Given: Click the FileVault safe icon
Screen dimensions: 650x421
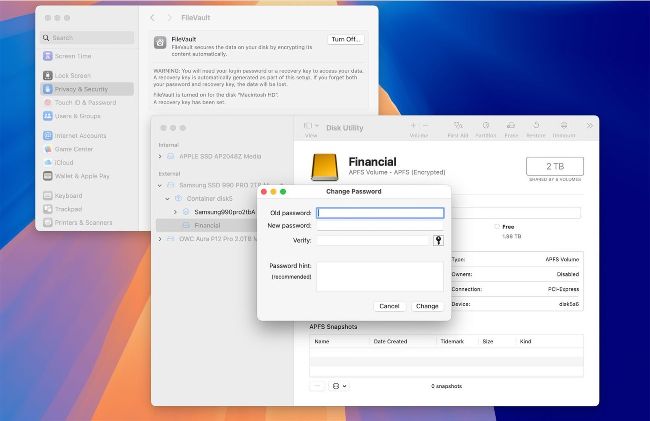Looking at the screenshot, I should click(159, 42).
